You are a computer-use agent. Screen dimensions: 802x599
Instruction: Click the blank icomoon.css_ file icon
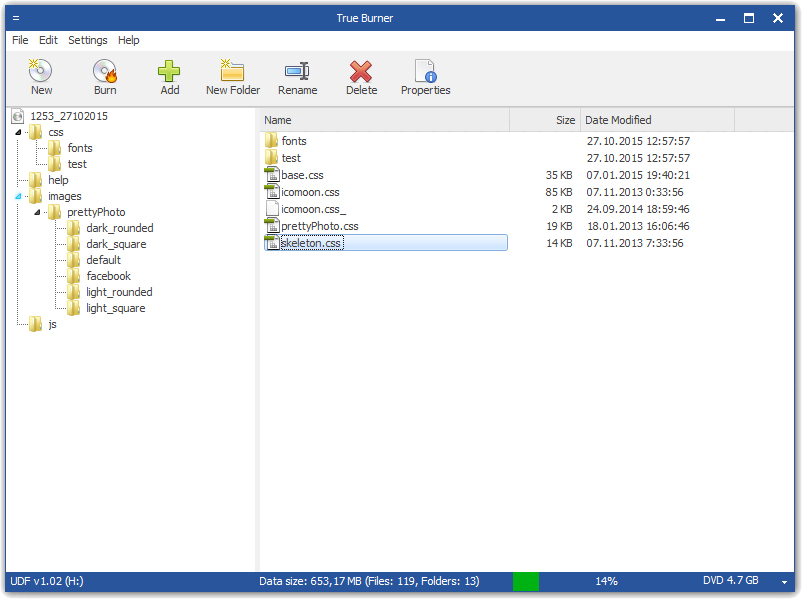pyautogui.click(x=273, y=209)
